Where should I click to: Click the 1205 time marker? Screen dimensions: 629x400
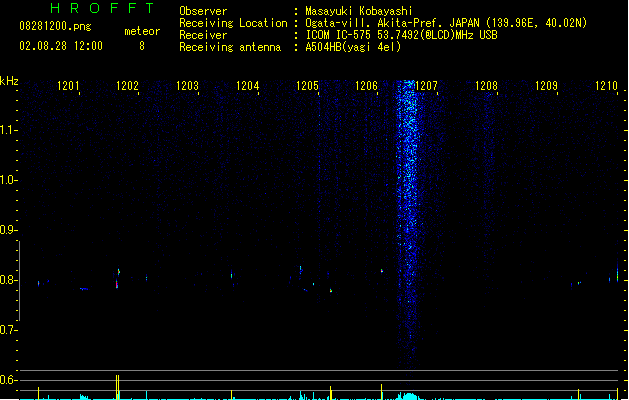pos(307,86)
